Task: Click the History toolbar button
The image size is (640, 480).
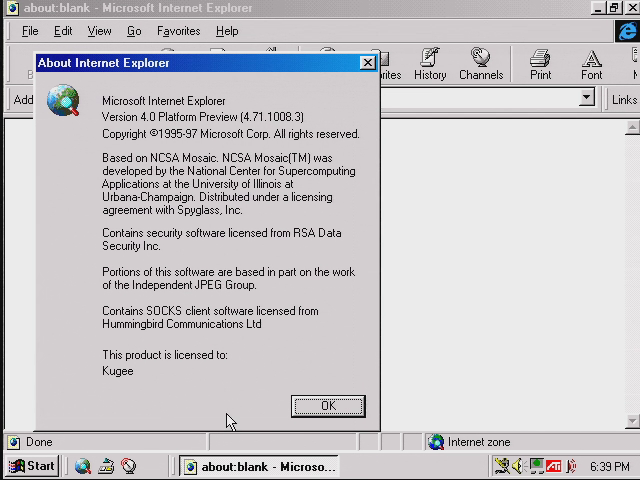Action: click(x=430, y=64)
